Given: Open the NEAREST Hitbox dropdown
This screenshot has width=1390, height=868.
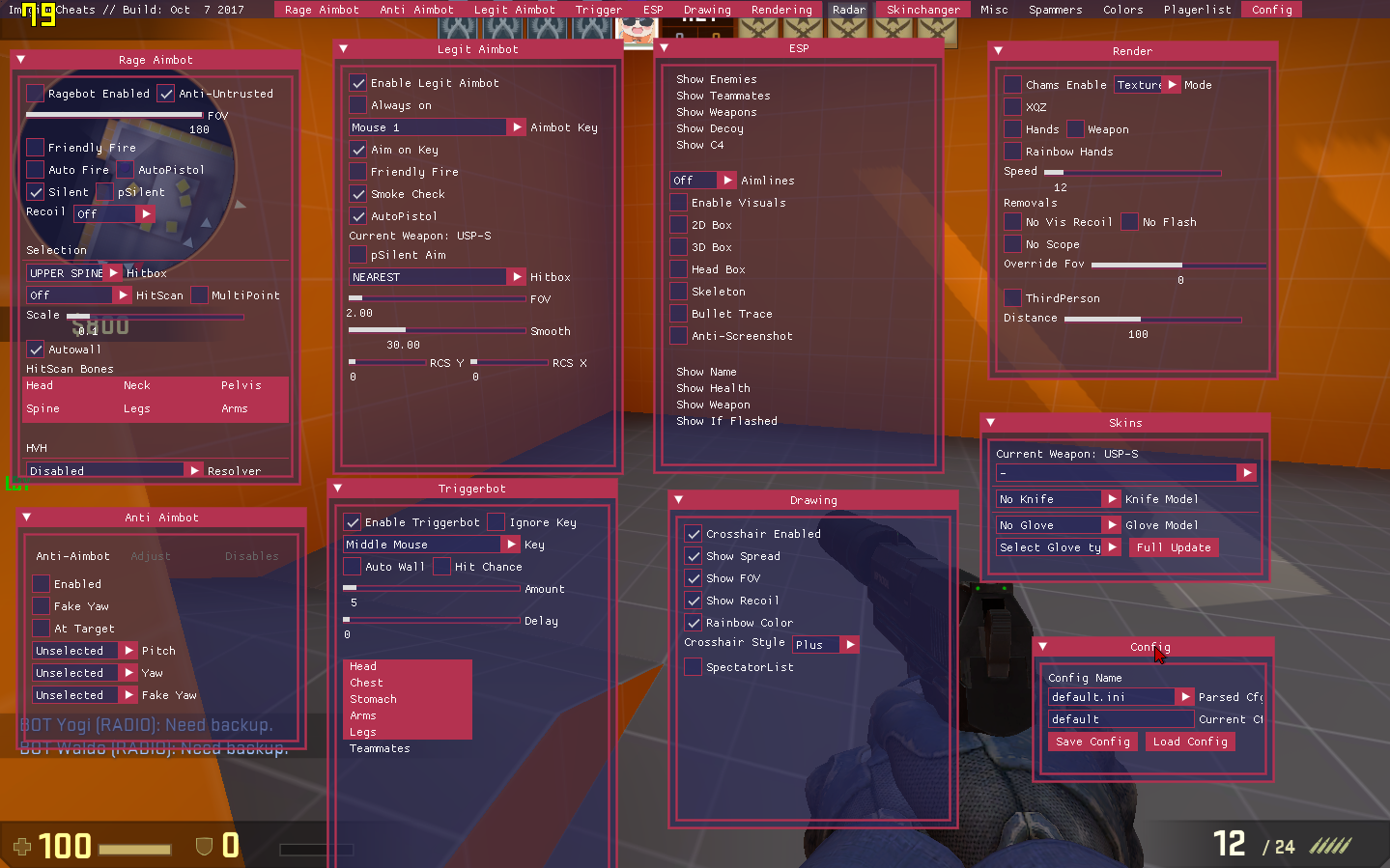Looking at the screenshot, I should 437,276.
